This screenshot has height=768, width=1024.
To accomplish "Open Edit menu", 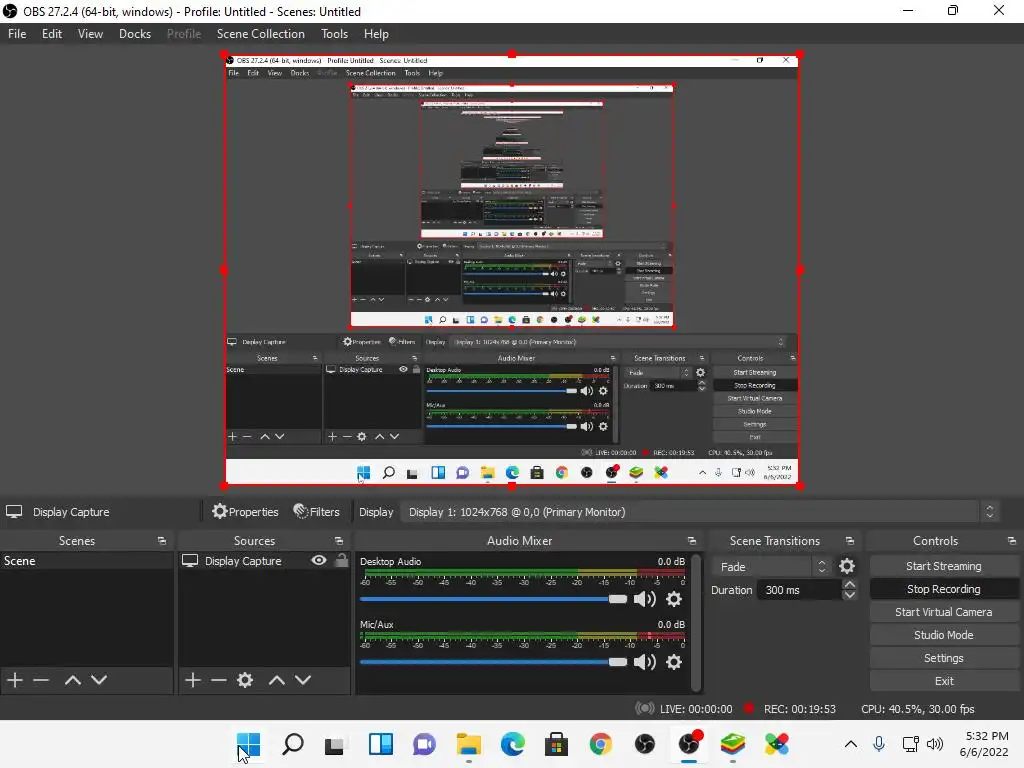I will click(x=52, y=34).
